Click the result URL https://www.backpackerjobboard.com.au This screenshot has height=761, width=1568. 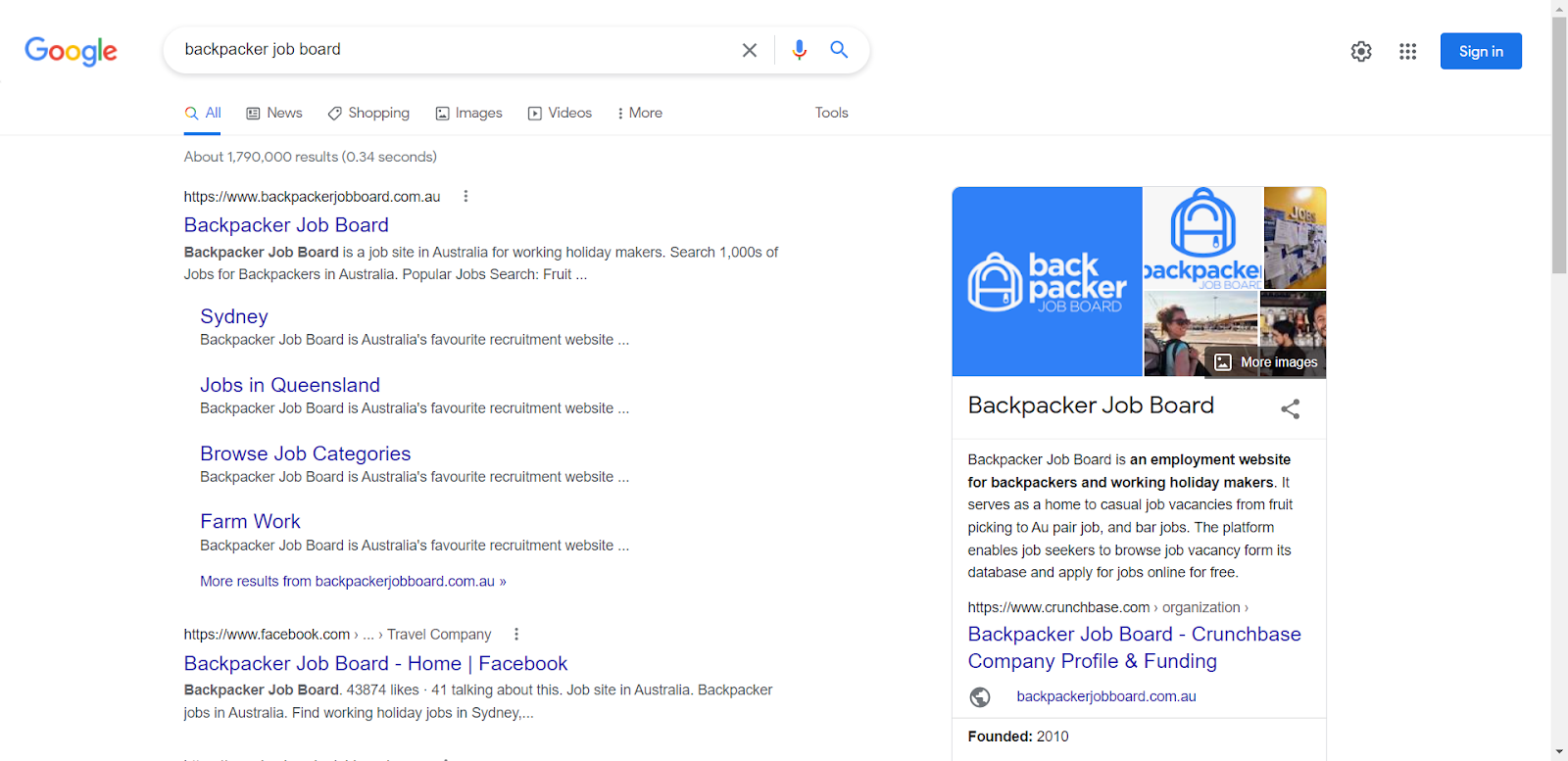pos(312,196)
